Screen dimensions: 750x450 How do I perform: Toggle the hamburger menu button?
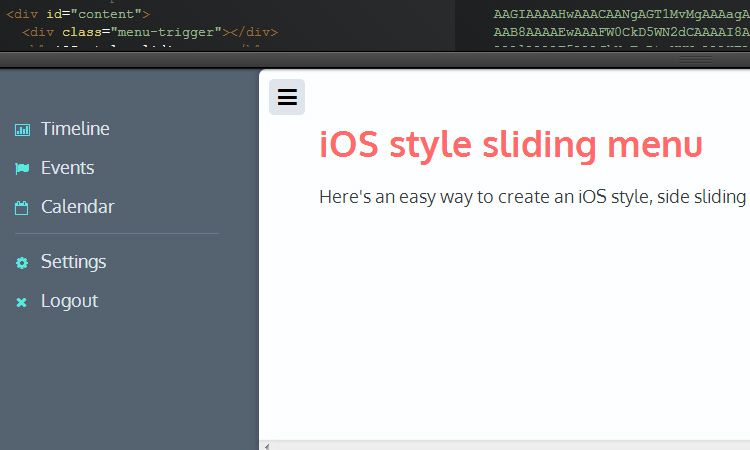(287, 97)
